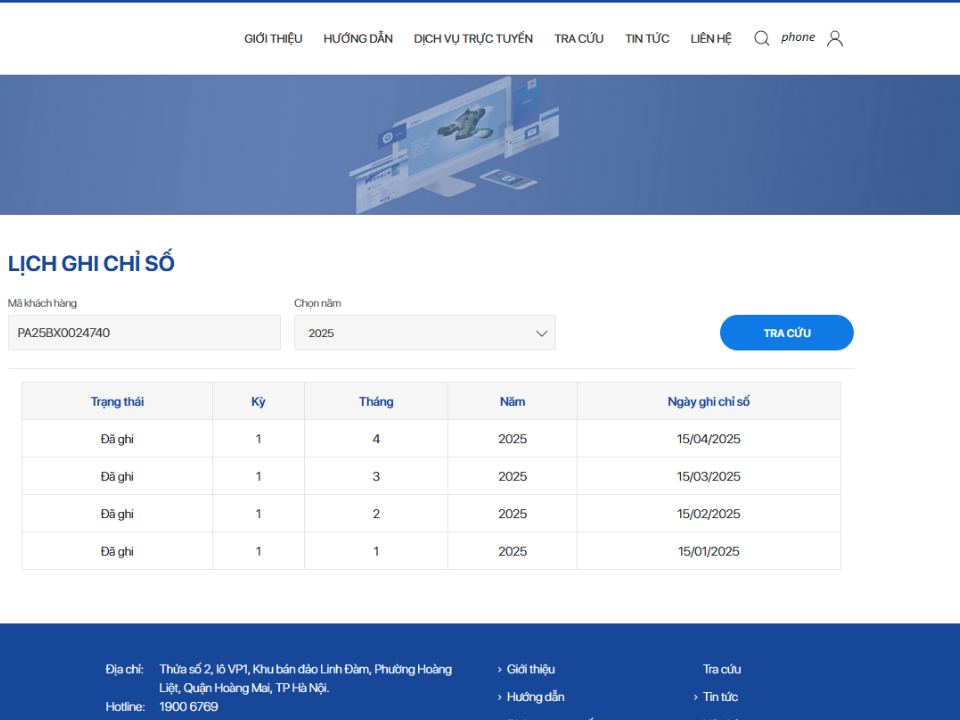
Task: Expand the Chọn năm 2025 dropdown
Action: [425, 333]
